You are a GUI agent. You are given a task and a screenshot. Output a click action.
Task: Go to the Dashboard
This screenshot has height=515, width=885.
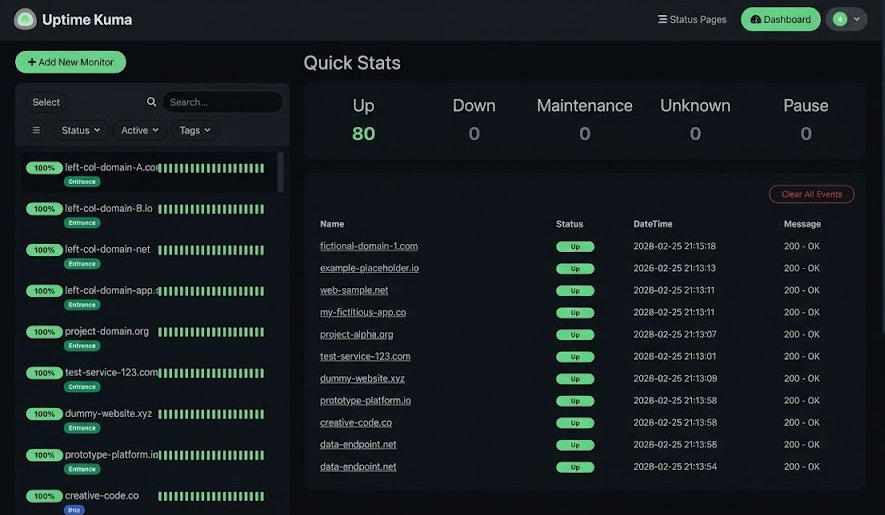(x=781, y=19)
